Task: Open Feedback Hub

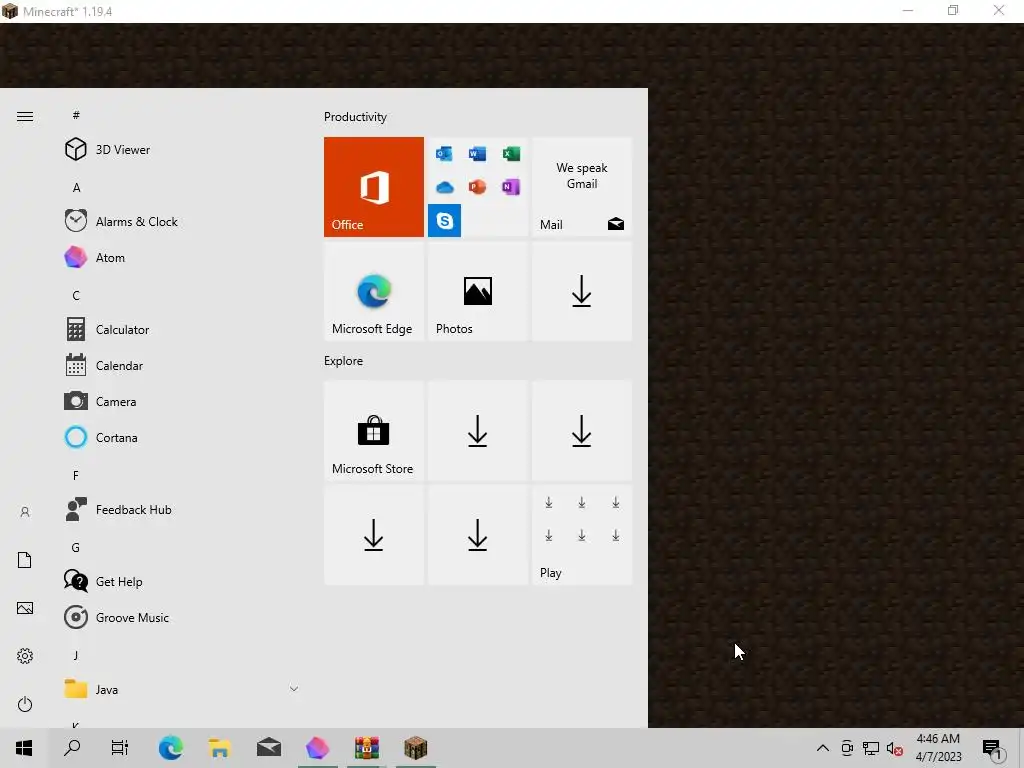Action: point(180,509)
